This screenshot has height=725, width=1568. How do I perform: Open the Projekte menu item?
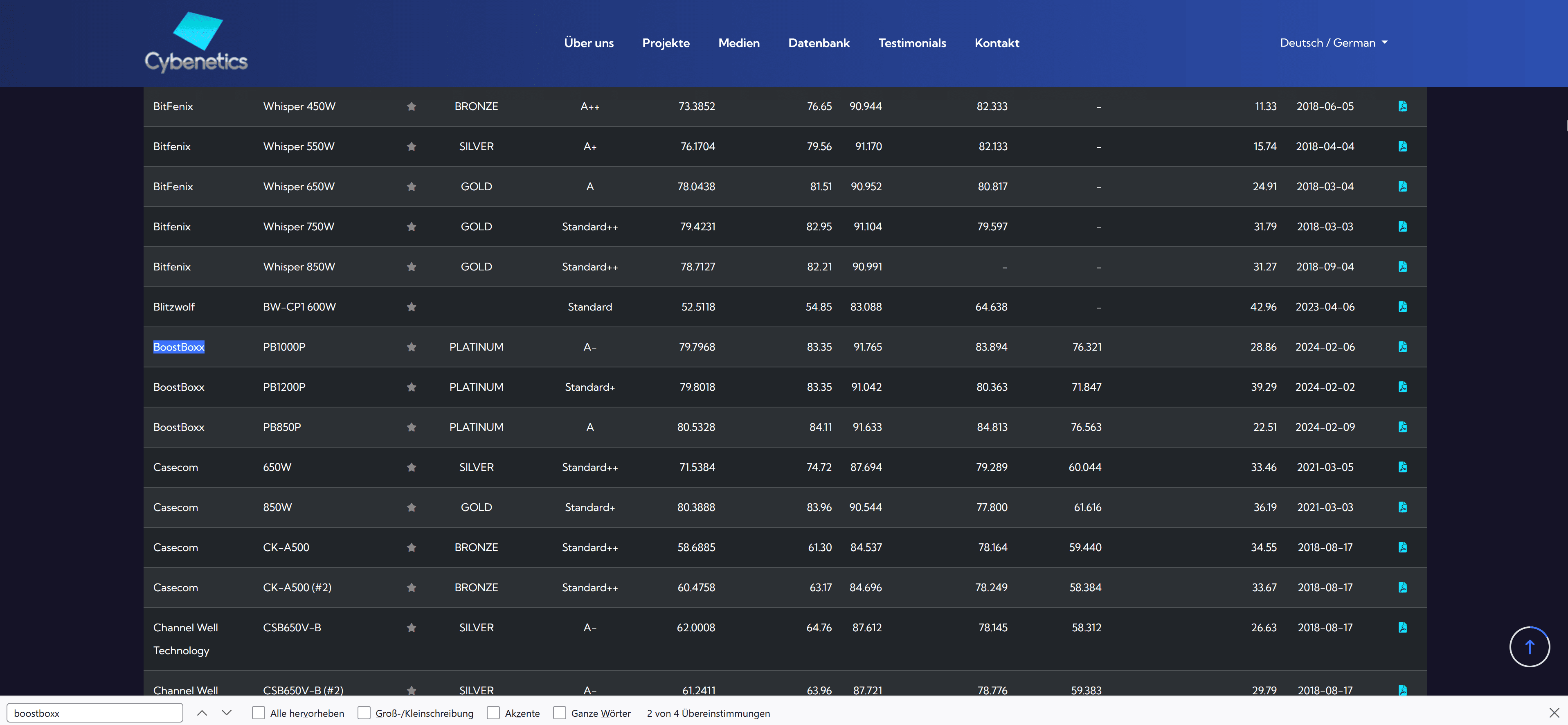[x=665, y=43]
